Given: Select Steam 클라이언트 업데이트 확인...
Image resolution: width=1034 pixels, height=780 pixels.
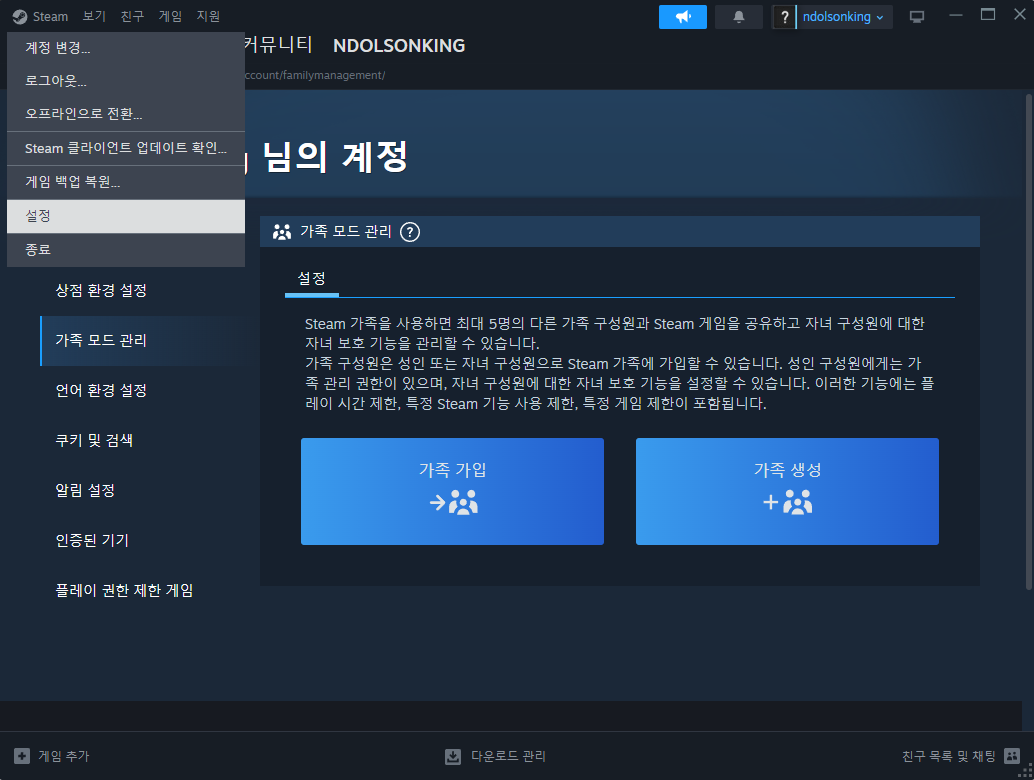Looking at the screenshot, I should pos(126,148).
